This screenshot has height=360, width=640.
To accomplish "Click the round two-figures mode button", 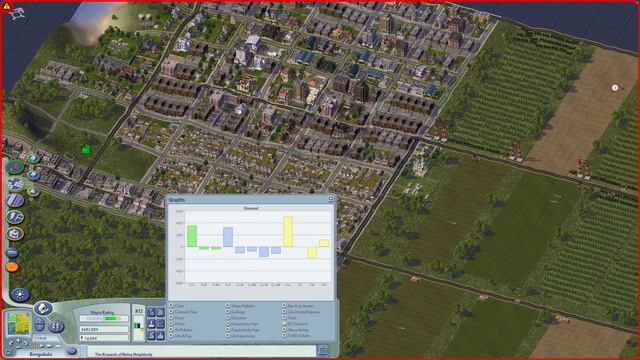I will click(56, 326).
